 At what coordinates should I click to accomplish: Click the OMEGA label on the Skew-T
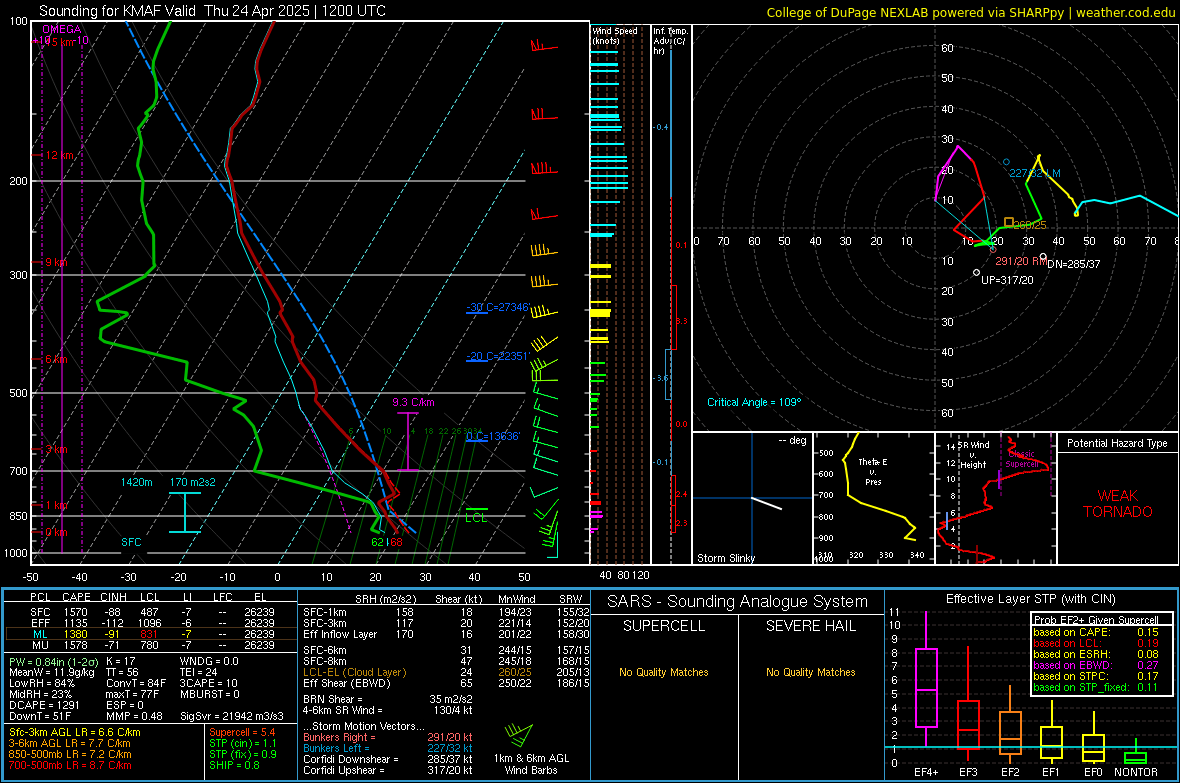(62, 29)
